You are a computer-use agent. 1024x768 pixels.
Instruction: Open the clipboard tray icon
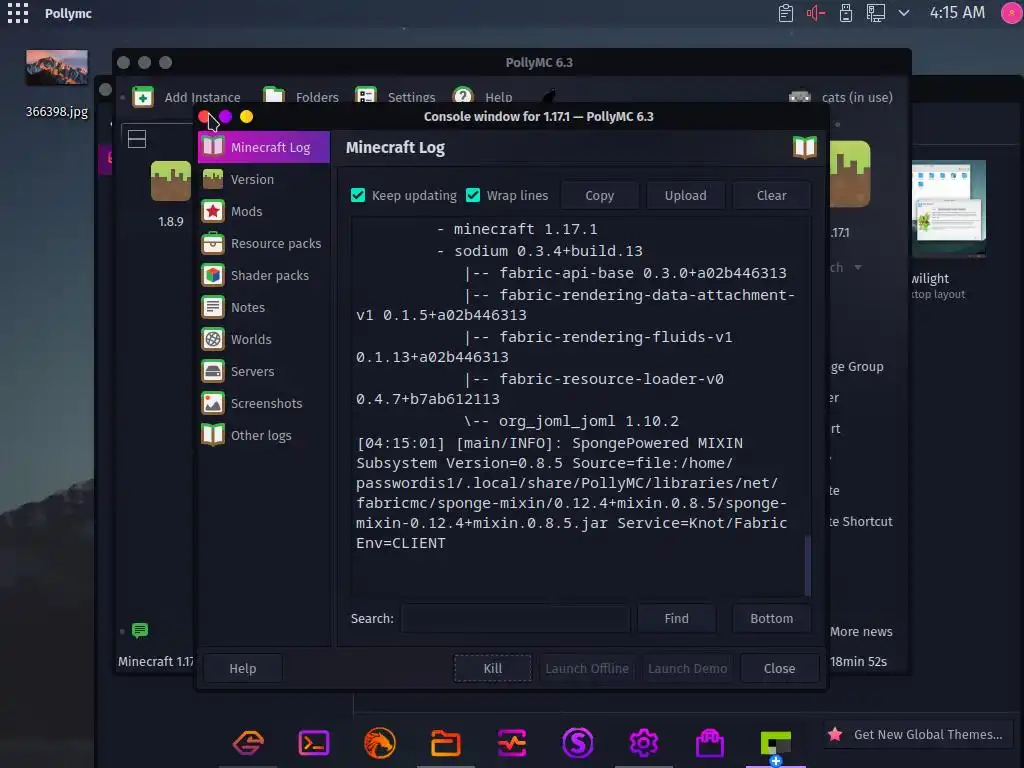786,13
